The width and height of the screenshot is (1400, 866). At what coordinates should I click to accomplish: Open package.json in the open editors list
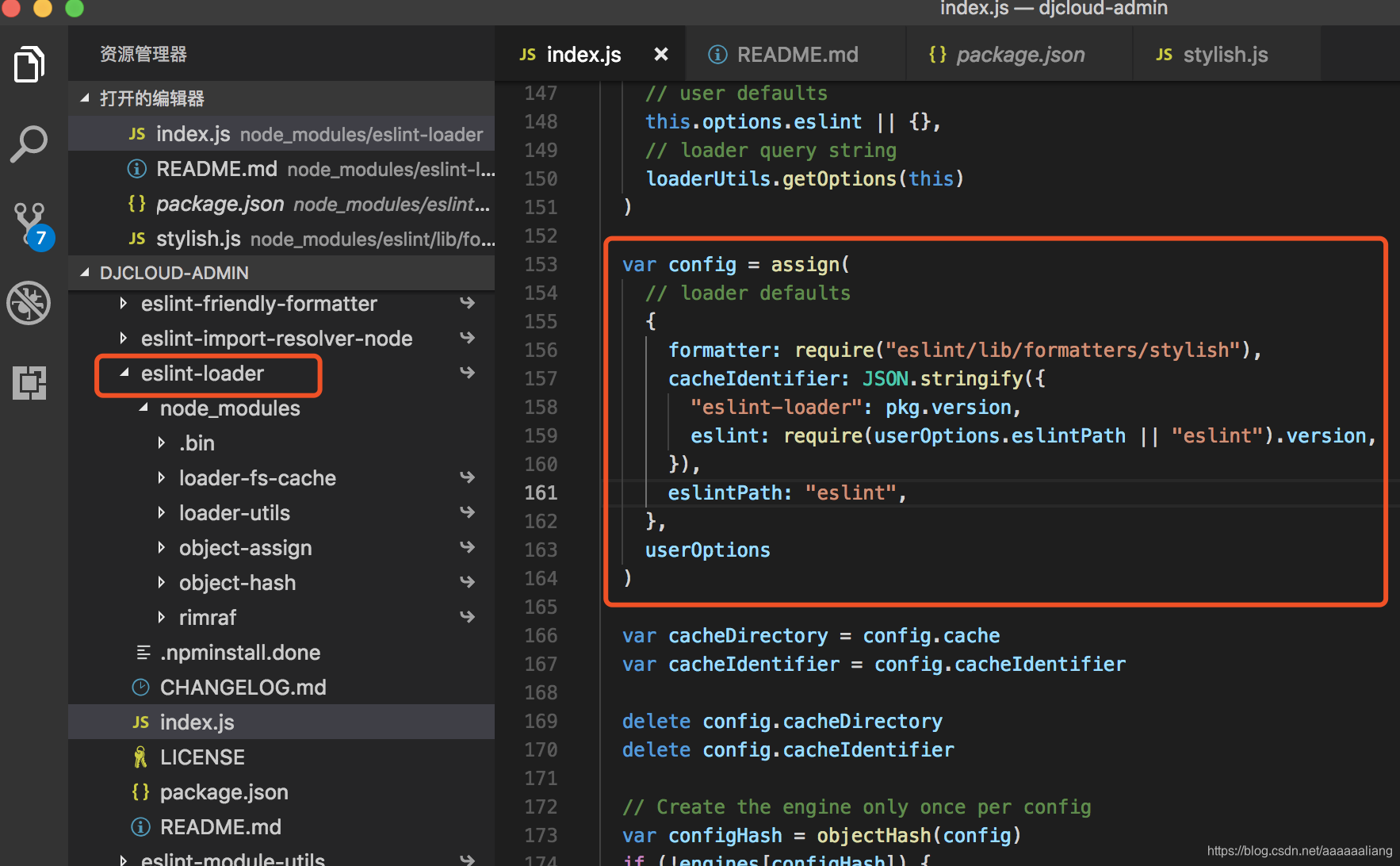tap(281, 204)
